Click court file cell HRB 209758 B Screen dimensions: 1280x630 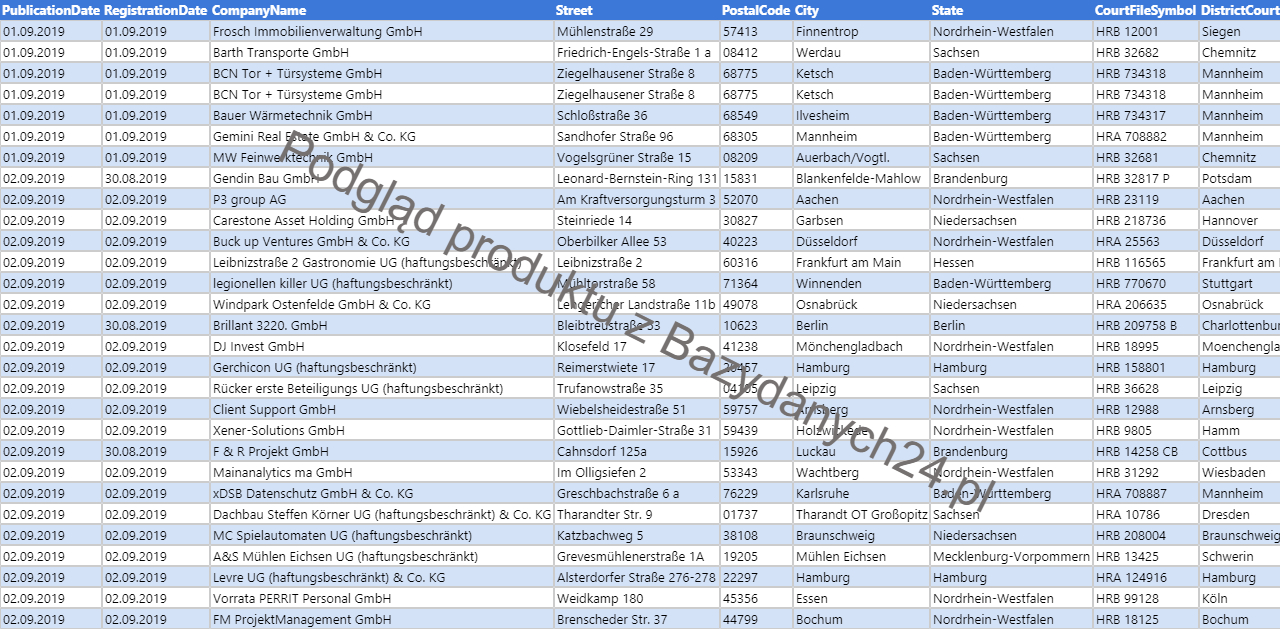[x=1145, y=325]
